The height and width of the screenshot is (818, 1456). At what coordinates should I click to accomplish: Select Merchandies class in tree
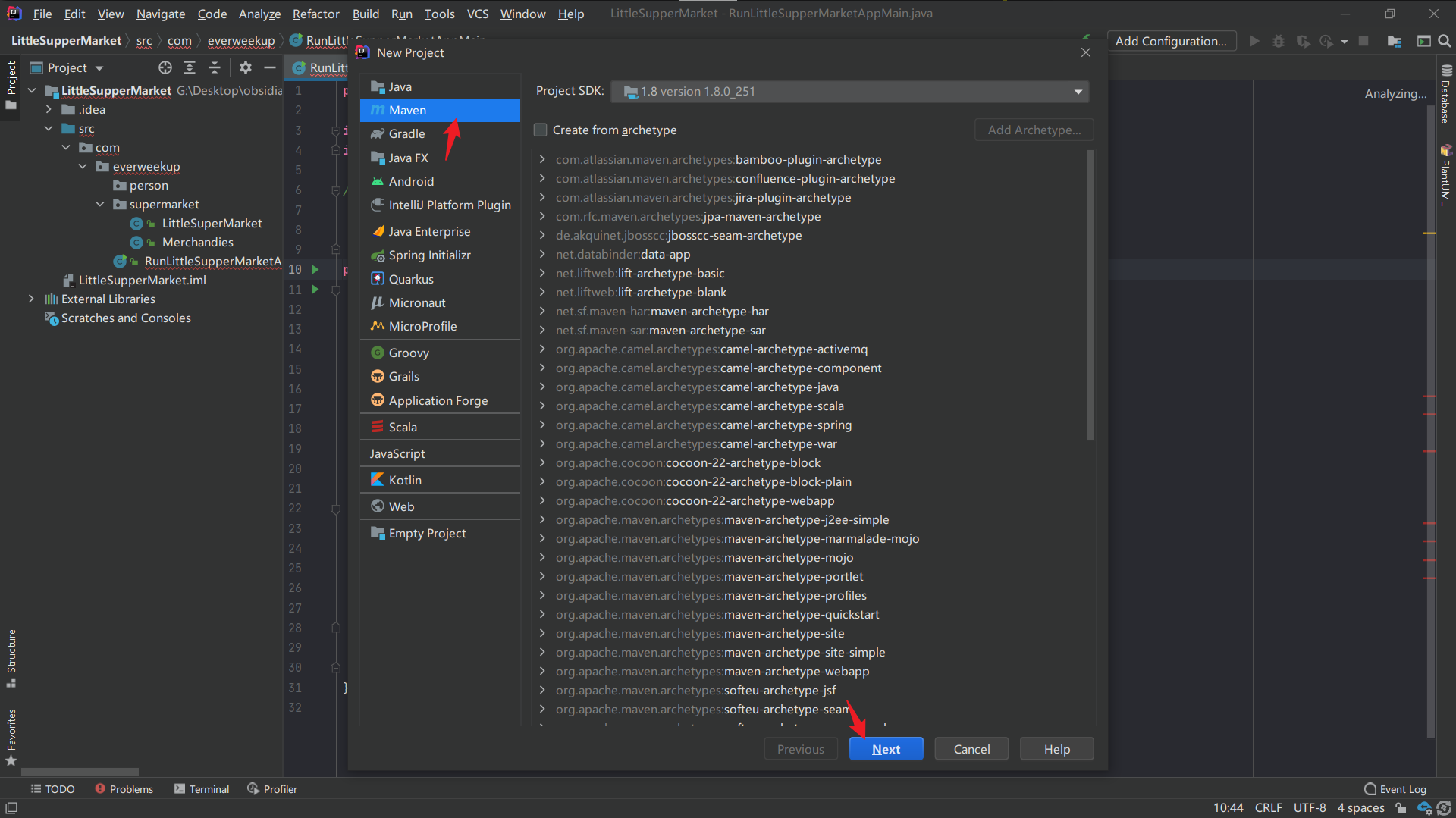tap(197, 242)
